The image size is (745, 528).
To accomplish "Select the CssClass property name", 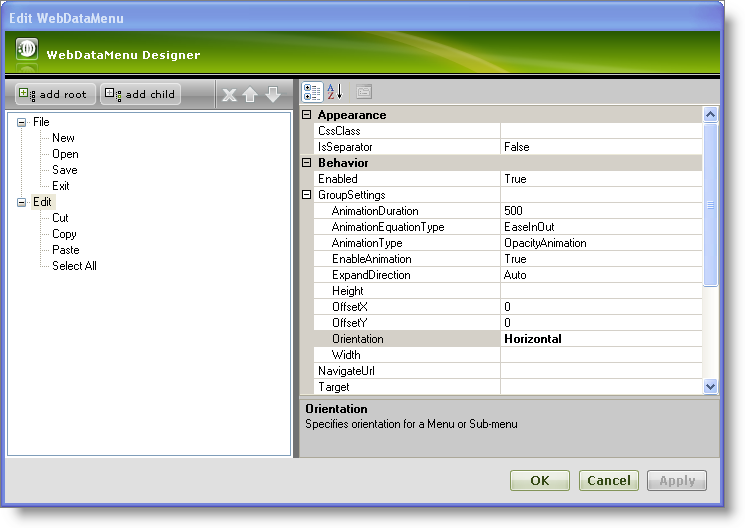I will (339, 131).
